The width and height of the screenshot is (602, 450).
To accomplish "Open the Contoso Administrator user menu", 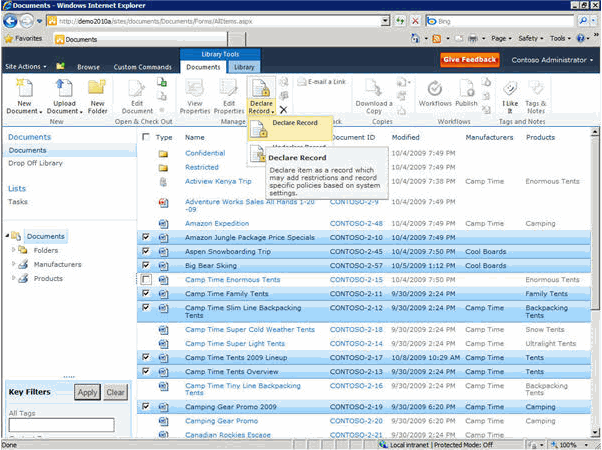I will click(x=552, y=60).
